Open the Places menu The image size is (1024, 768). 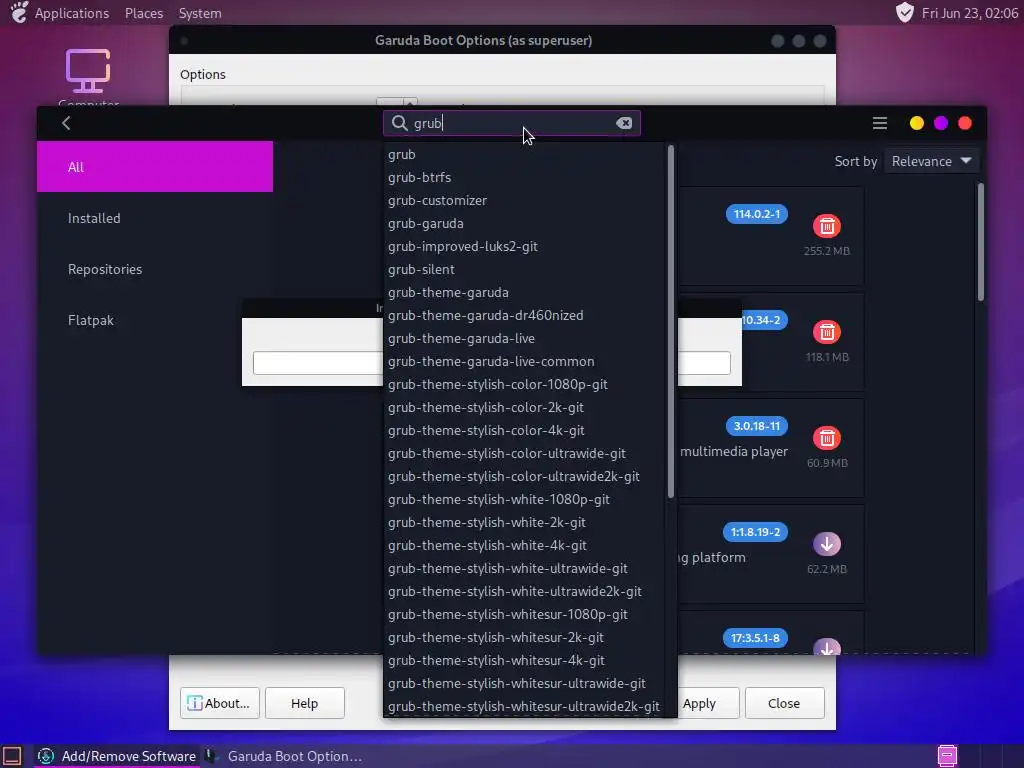(144, 13)
